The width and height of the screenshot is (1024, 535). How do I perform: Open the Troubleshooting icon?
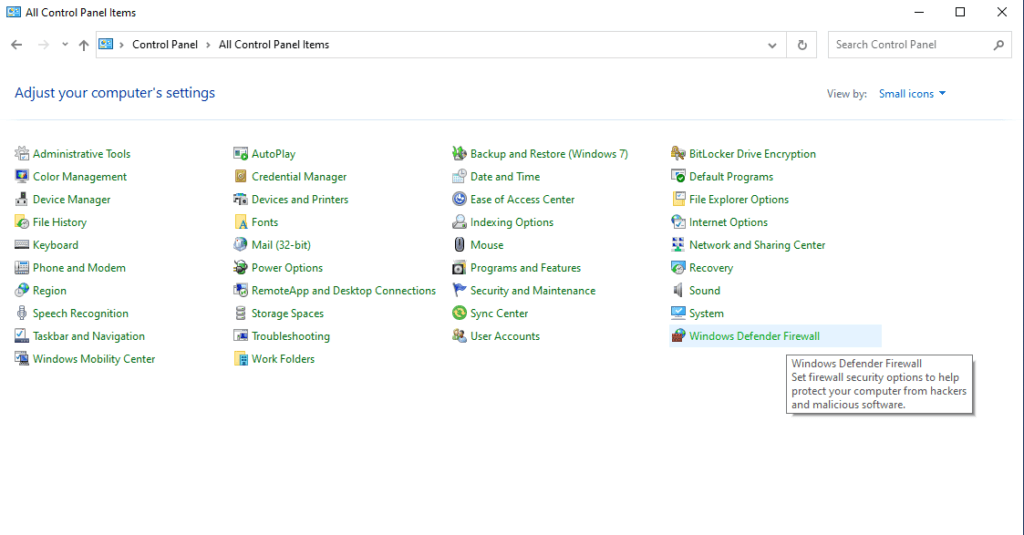pyautogui.click(x=240, y=336)
